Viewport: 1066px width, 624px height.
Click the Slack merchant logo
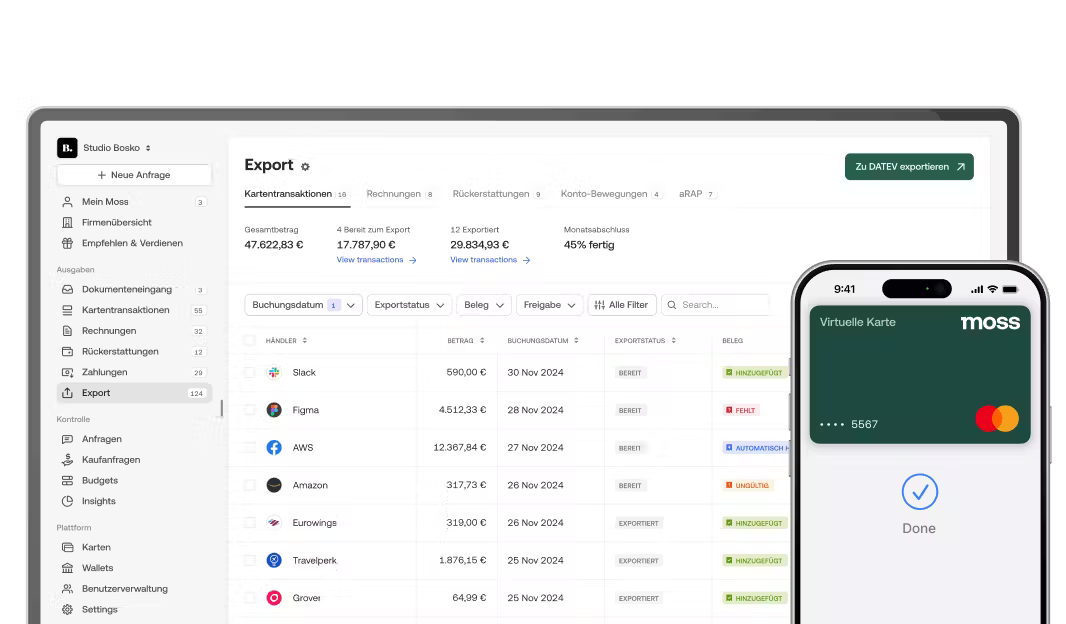[x=274, y=372]
